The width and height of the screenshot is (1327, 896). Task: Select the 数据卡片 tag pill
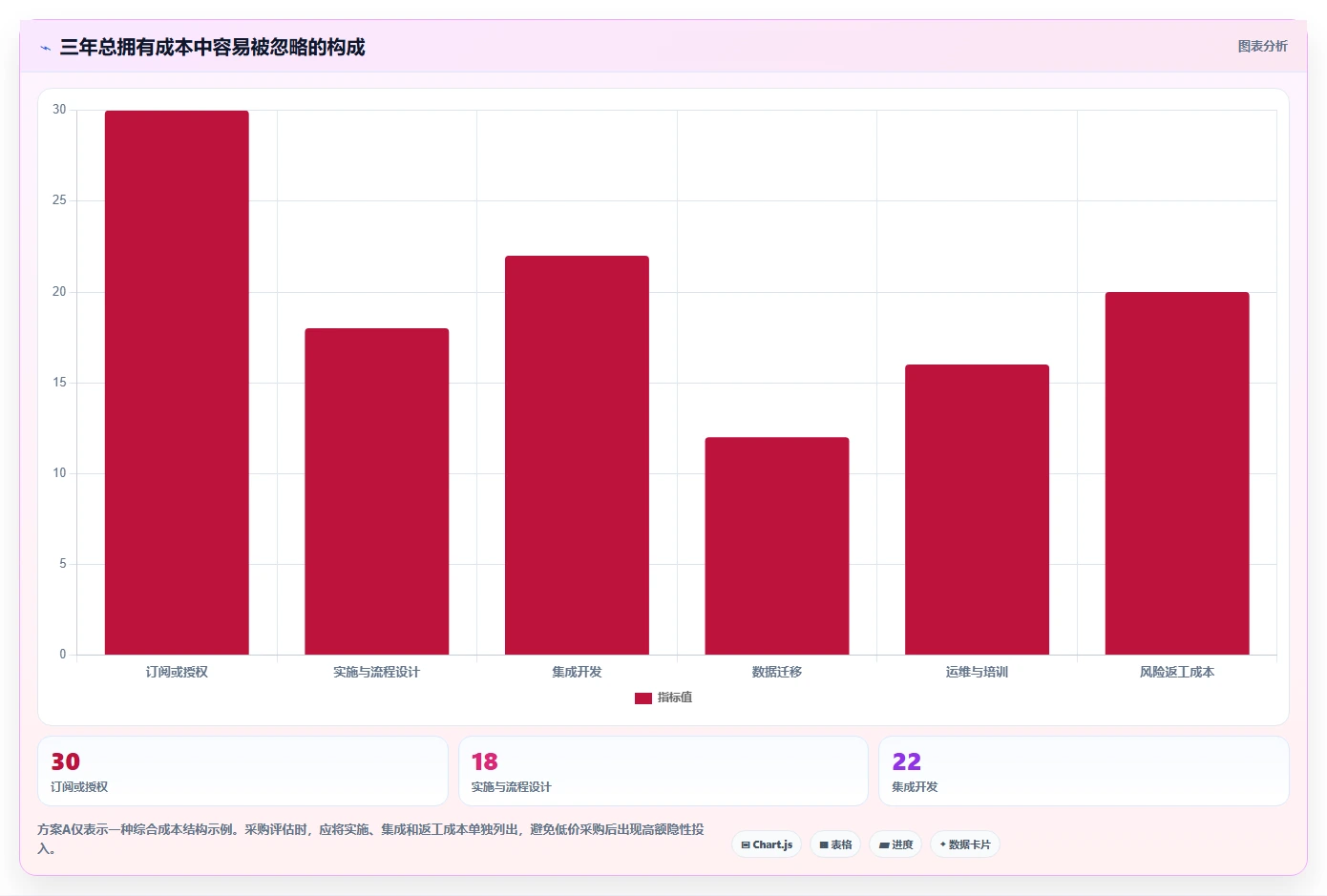coord(965,844)
